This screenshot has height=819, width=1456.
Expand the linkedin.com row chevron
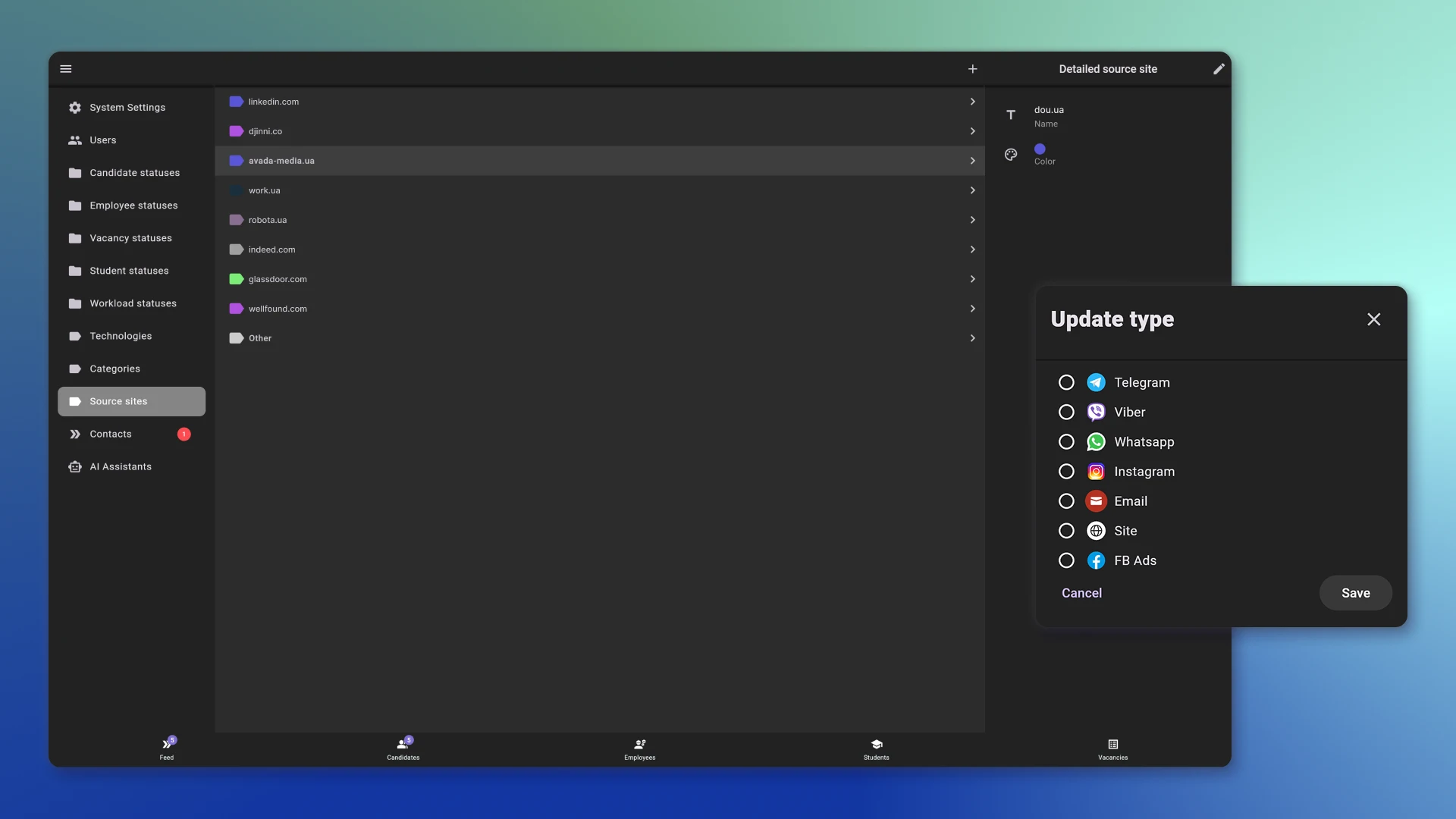coord(972,102)
